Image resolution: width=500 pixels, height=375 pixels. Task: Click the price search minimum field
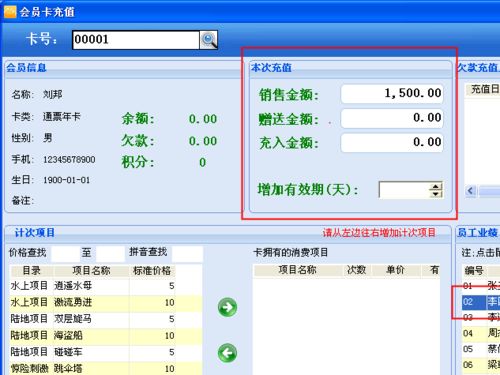tap(65, 254)
